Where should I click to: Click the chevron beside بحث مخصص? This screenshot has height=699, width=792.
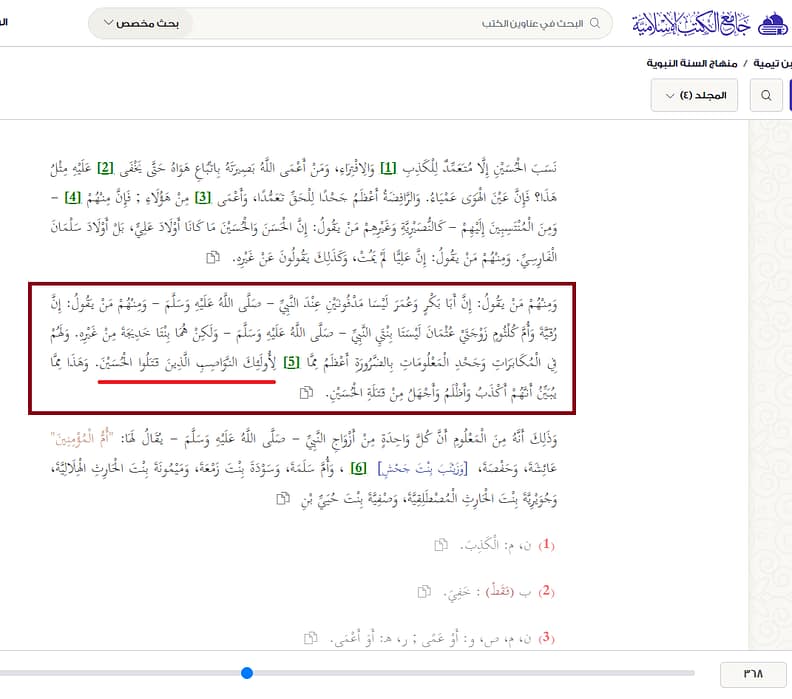pyautogui.click(x=108, y=23)
